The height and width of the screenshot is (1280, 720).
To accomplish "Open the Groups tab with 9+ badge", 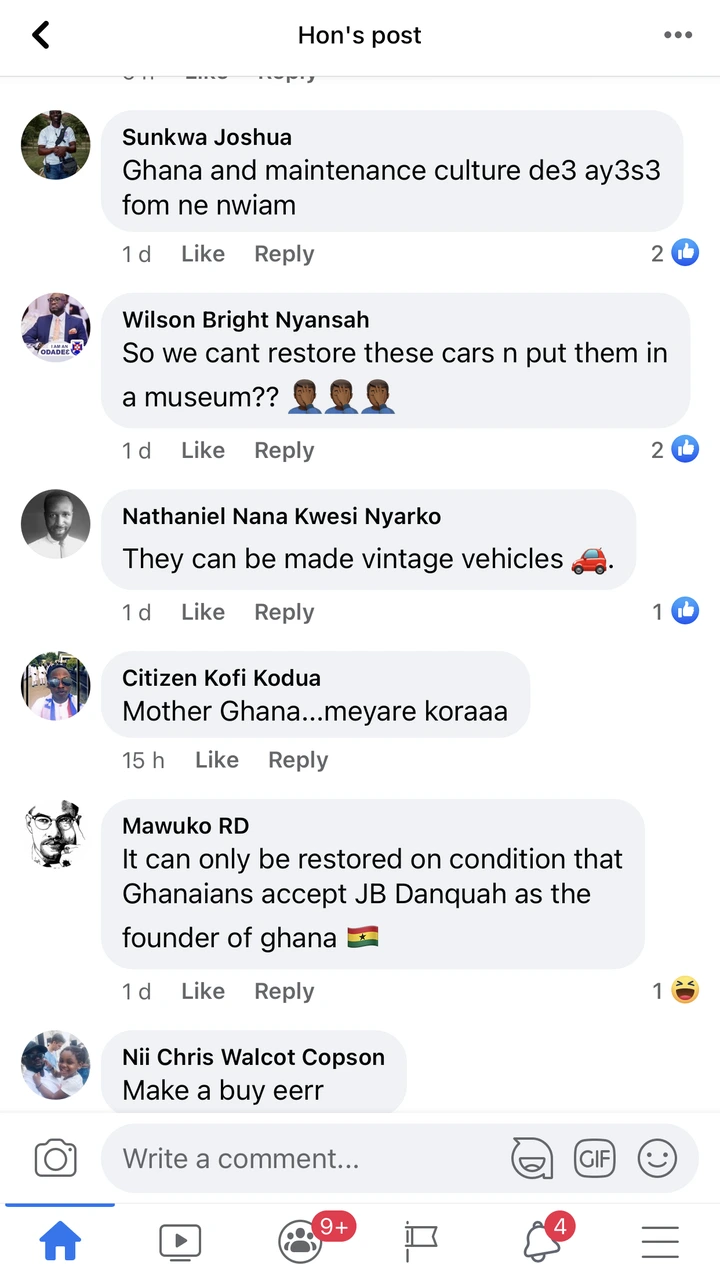I will (x=300, y=1242).
